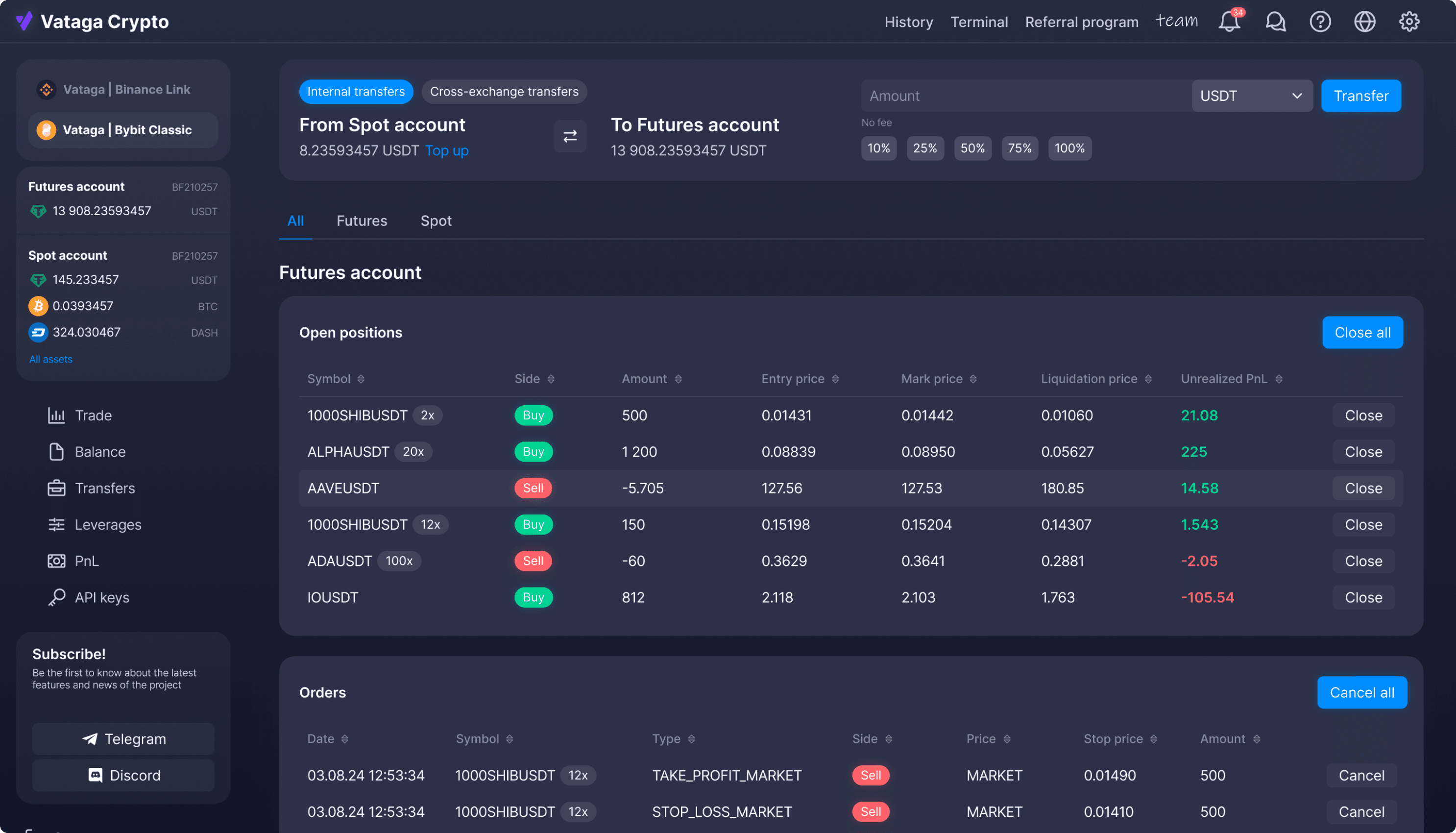Open the settings gear icon

tap(1409, 22)
